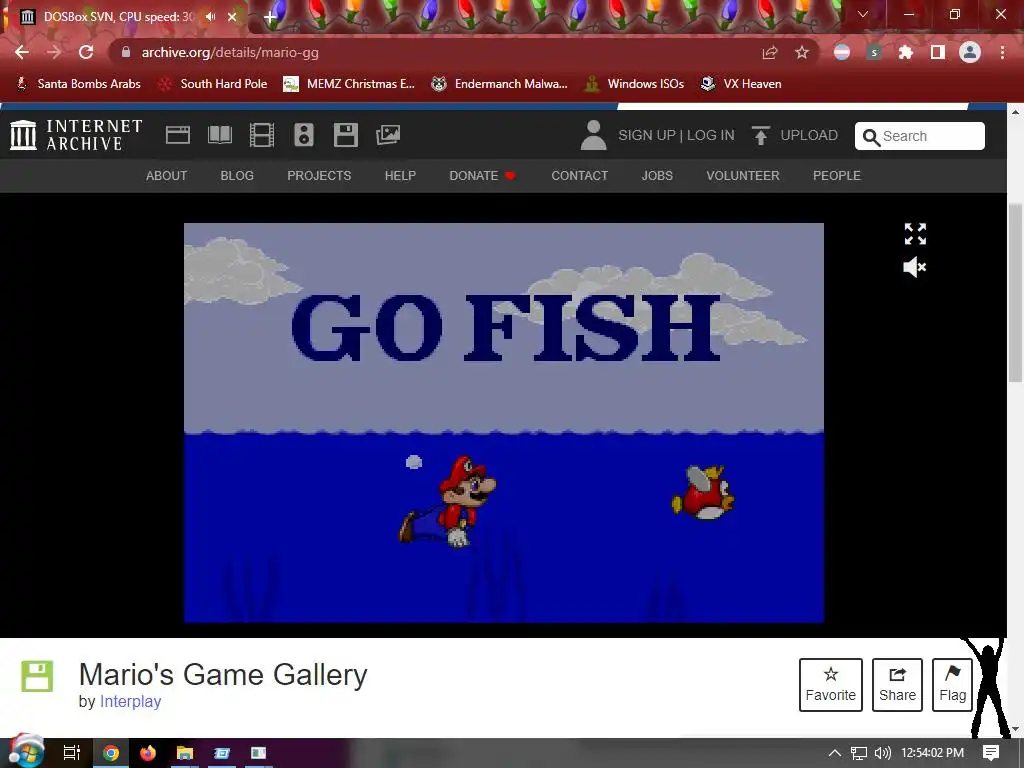Open the VX Heaven bookmark
Viewport: 1024px width, 768px height.
[x=741, y=84]
